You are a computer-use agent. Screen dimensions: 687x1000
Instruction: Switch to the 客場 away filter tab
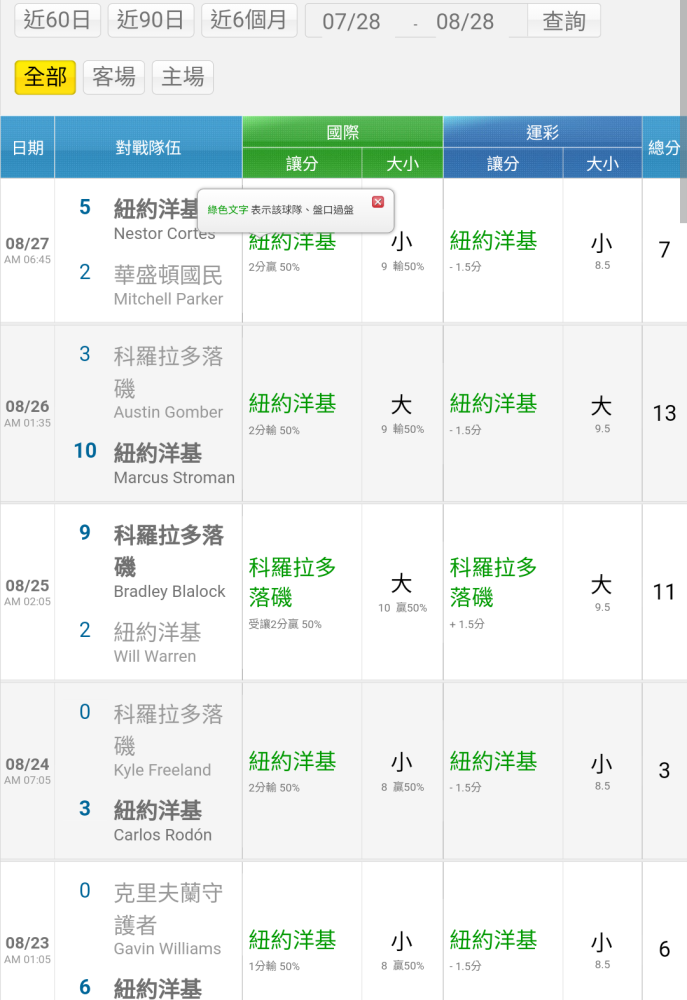[x=114, y=77]
